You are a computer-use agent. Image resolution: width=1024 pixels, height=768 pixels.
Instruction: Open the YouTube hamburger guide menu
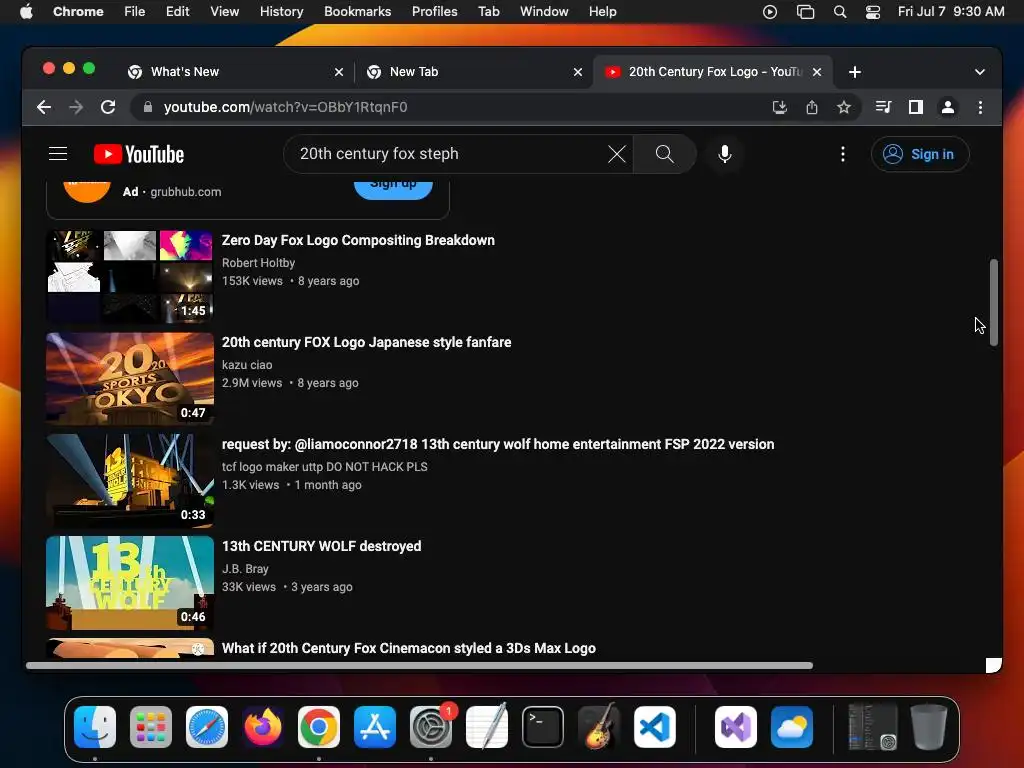tap(58, 153)
